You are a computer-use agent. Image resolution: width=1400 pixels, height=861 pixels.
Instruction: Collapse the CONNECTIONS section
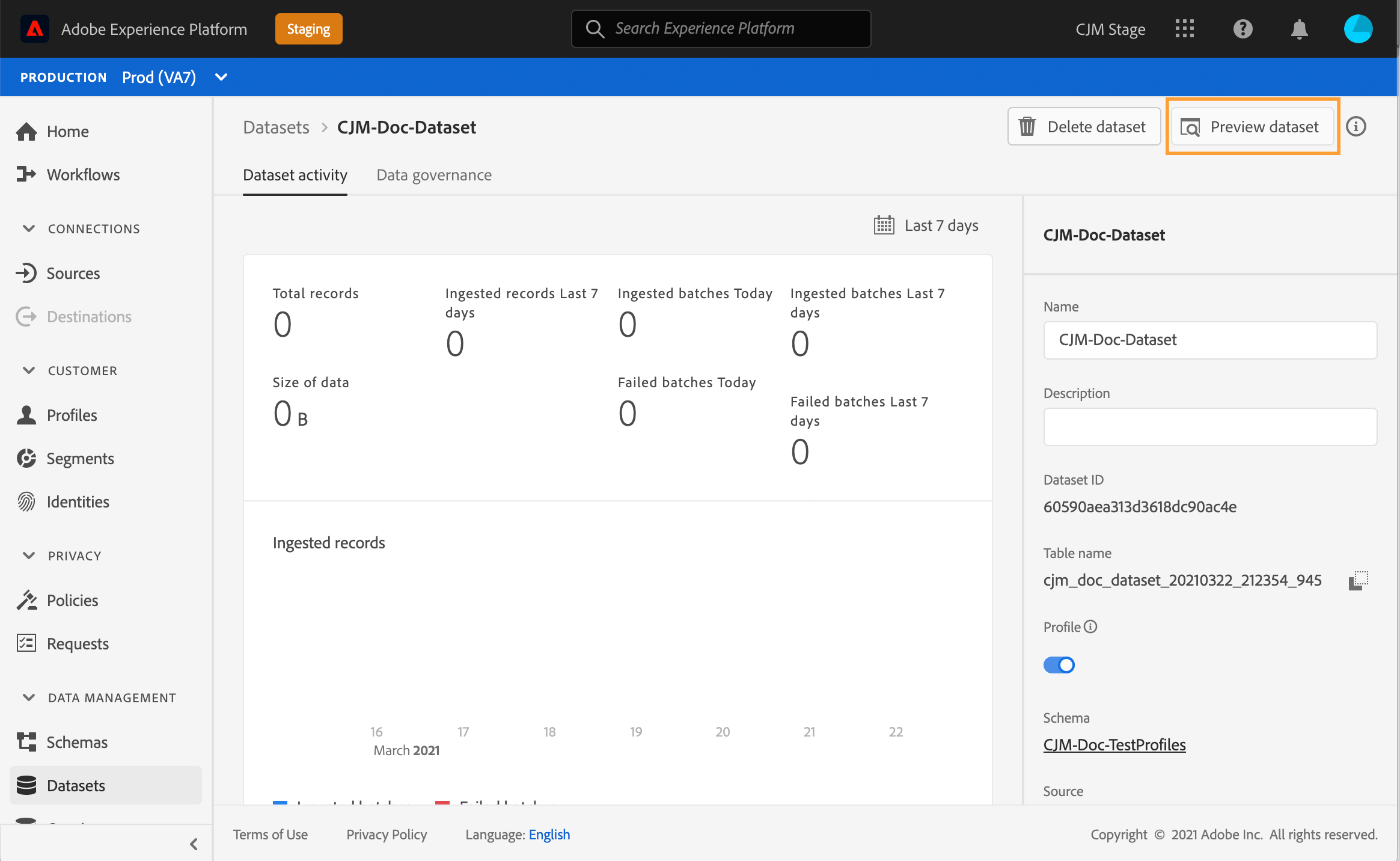pos(29,228)
